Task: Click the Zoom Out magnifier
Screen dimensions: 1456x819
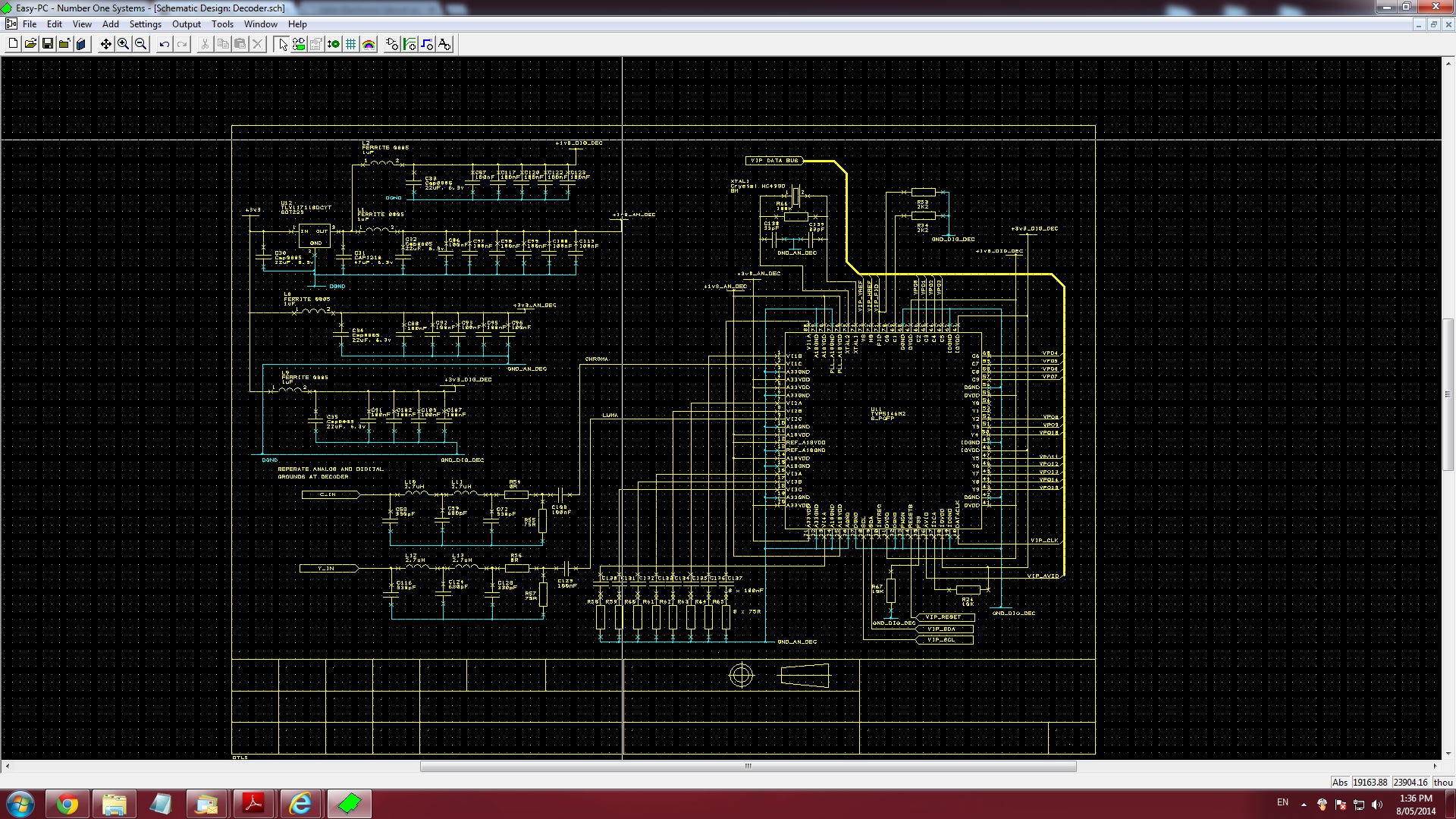Action: point(140,44)
